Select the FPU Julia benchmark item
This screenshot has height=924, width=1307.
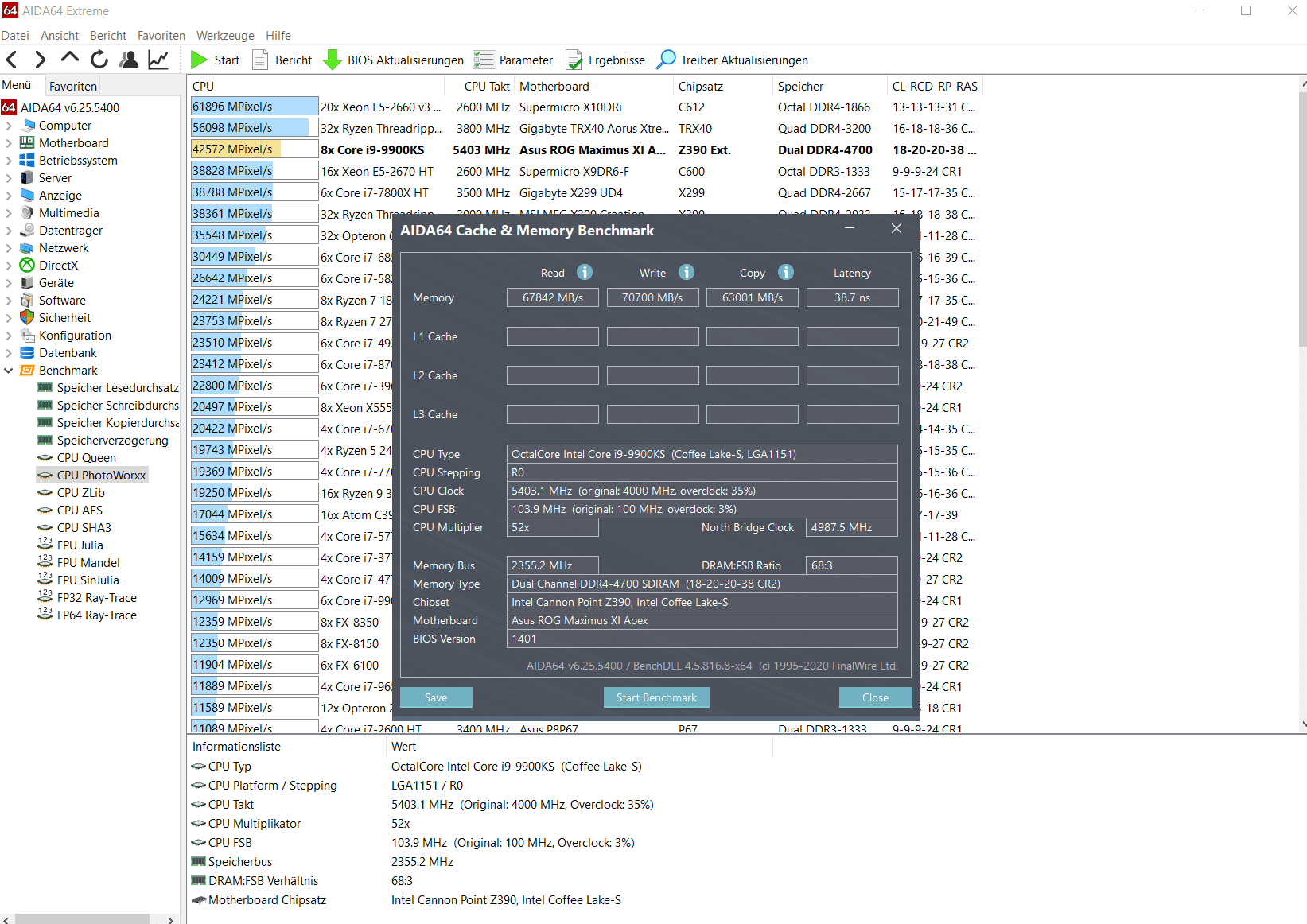pyautogui.click(x=80, y=545)
